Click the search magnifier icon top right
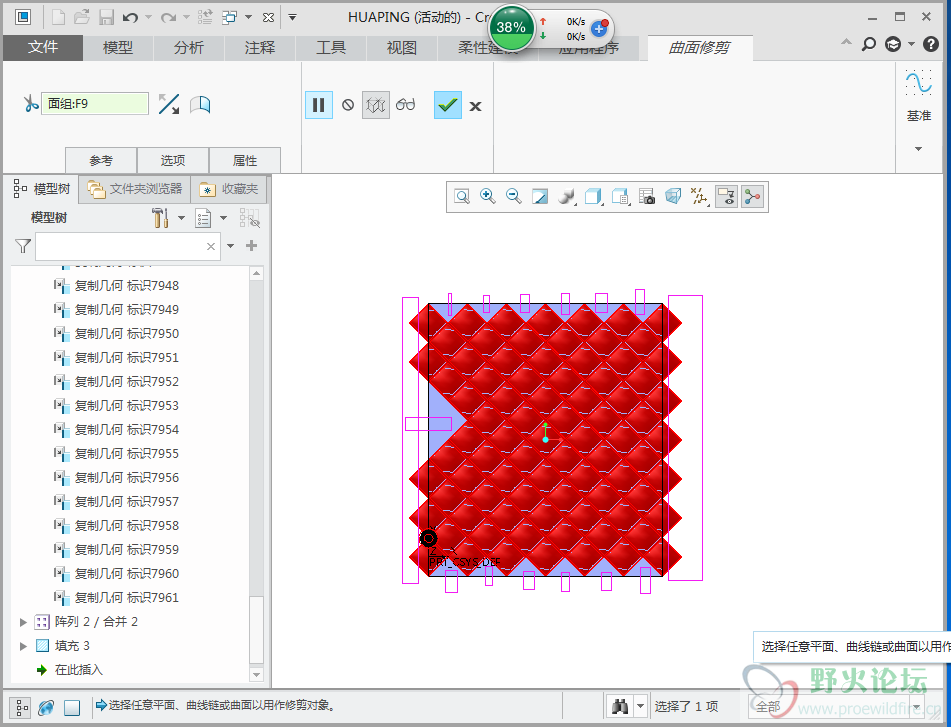The width and height of the screenshot is (951, 727). 869,44
